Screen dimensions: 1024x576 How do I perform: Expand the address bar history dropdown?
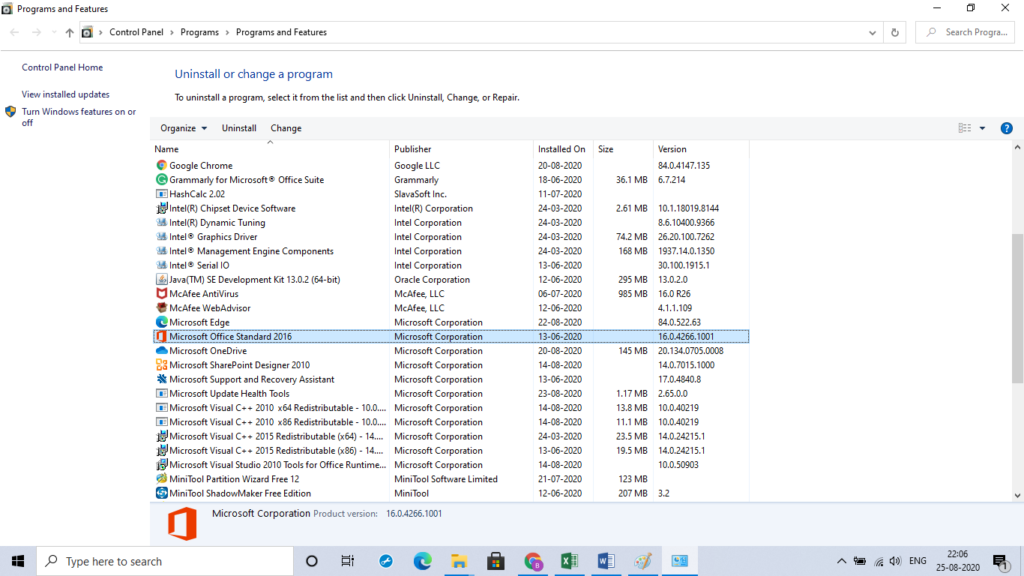point(873,32)
